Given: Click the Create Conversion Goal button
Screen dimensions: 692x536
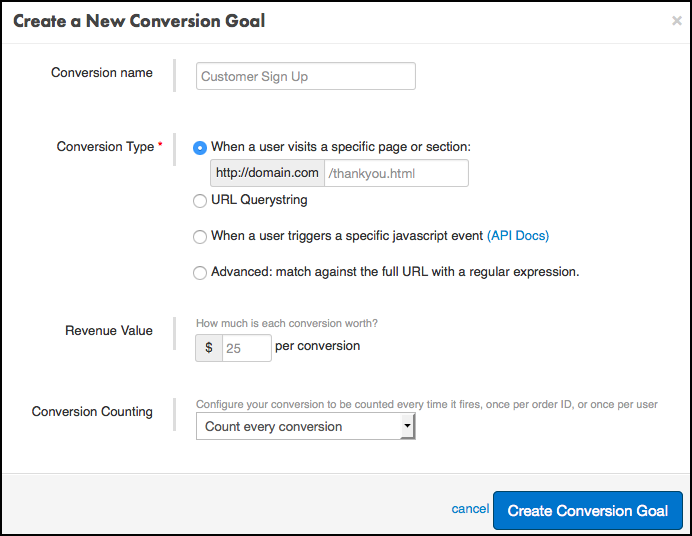Looking at the screenshot, I should (588, 510).
